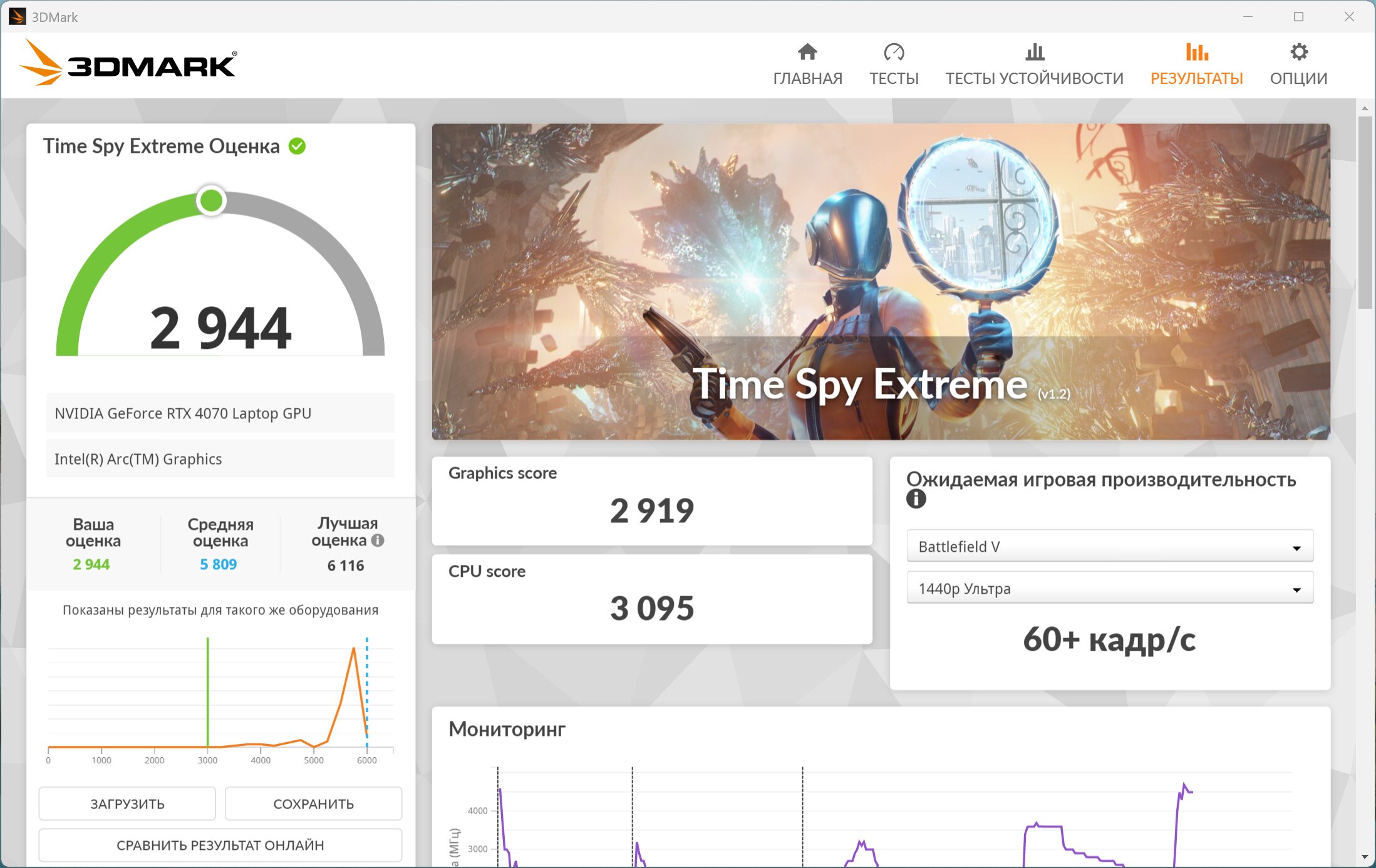The image size is (1376, 868).
Task: Click the ЗАГРУЗИТЬ button
Action: 127,803
